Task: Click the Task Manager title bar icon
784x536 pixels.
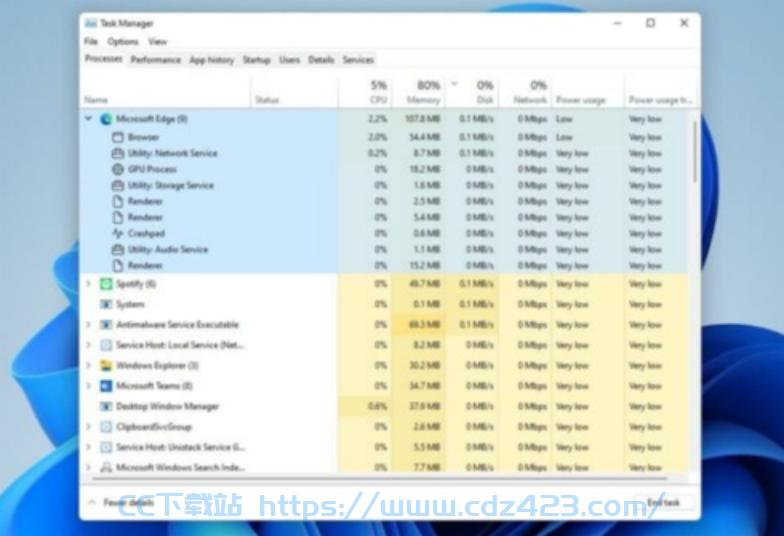Action: [91, 23]
